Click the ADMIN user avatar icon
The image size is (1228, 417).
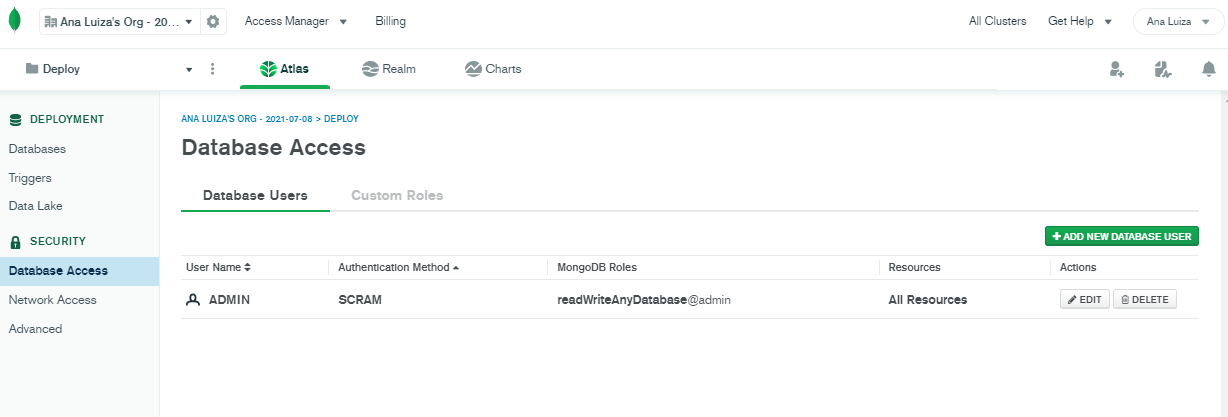coord(194,299)
